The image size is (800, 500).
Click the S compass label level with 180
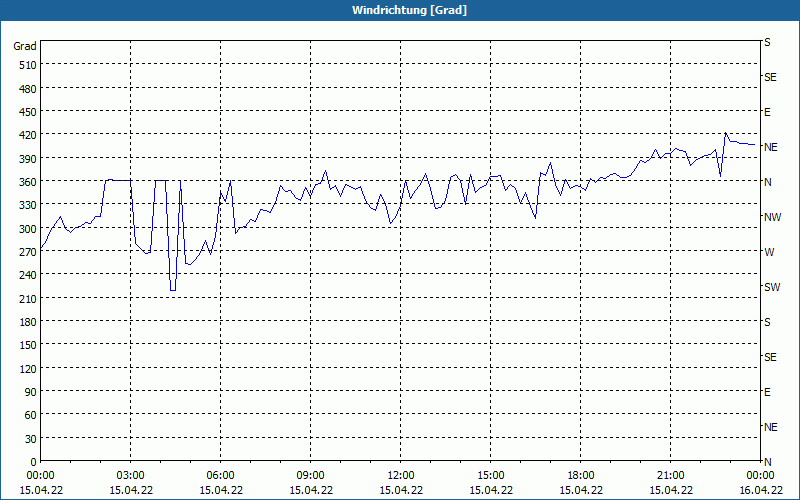pyautogui.click(x=767, y=322)
